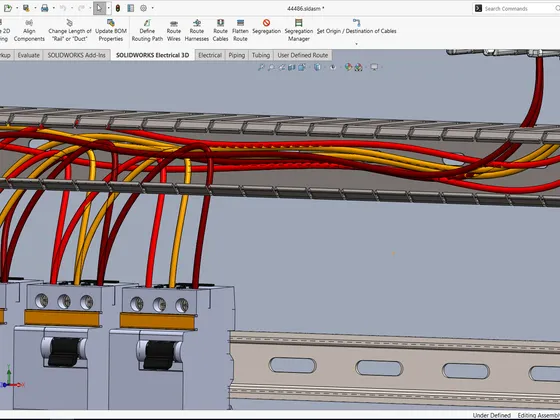Click the Undo icon
Viewport: 560px width, 420px height.
(63, 8)
